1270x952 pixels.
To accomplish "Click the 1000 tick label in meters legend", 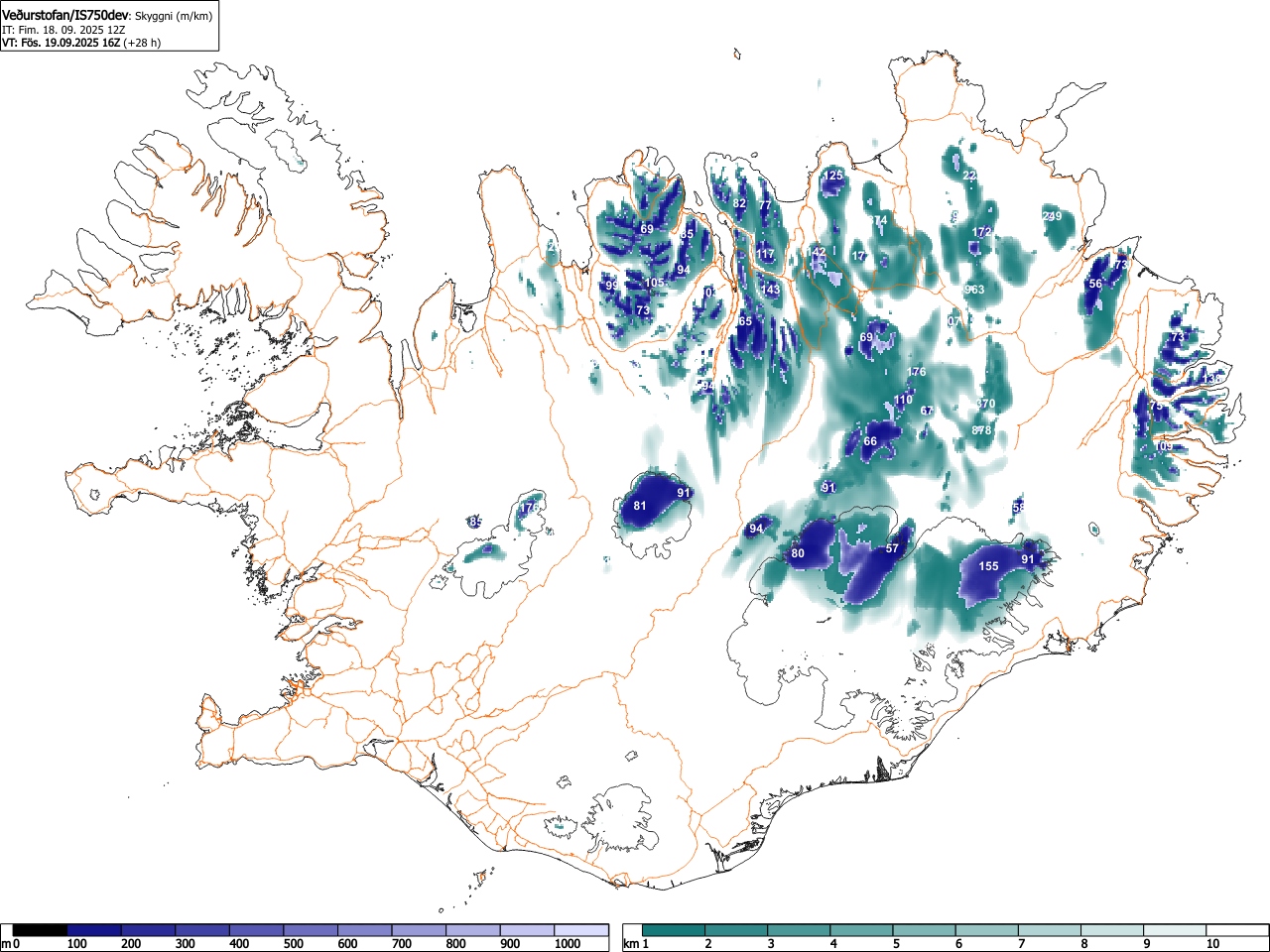I will pos(568,944).
